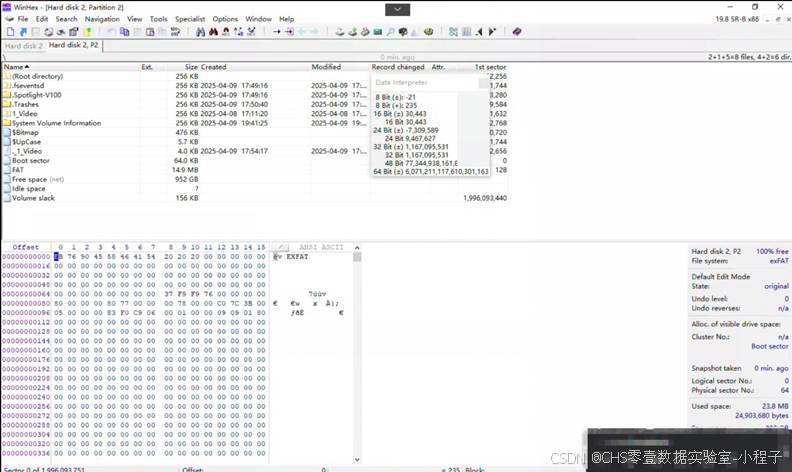This screenshot has width=792, height=472.
Task: Switch to the Hard disk 2, P2 tab
Action: coord(74,45)
